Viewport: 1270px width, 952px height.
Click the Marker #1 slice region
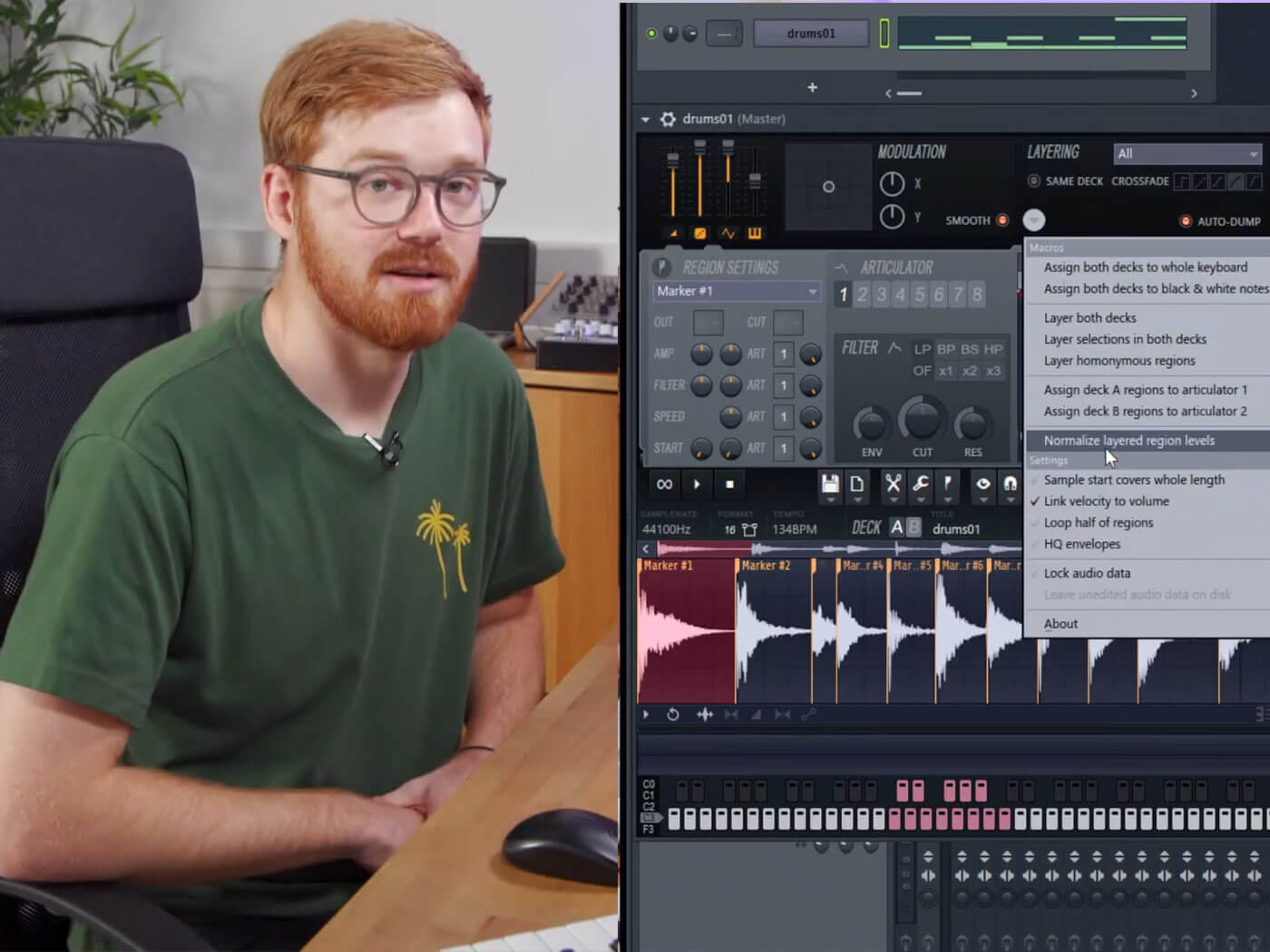687,631
